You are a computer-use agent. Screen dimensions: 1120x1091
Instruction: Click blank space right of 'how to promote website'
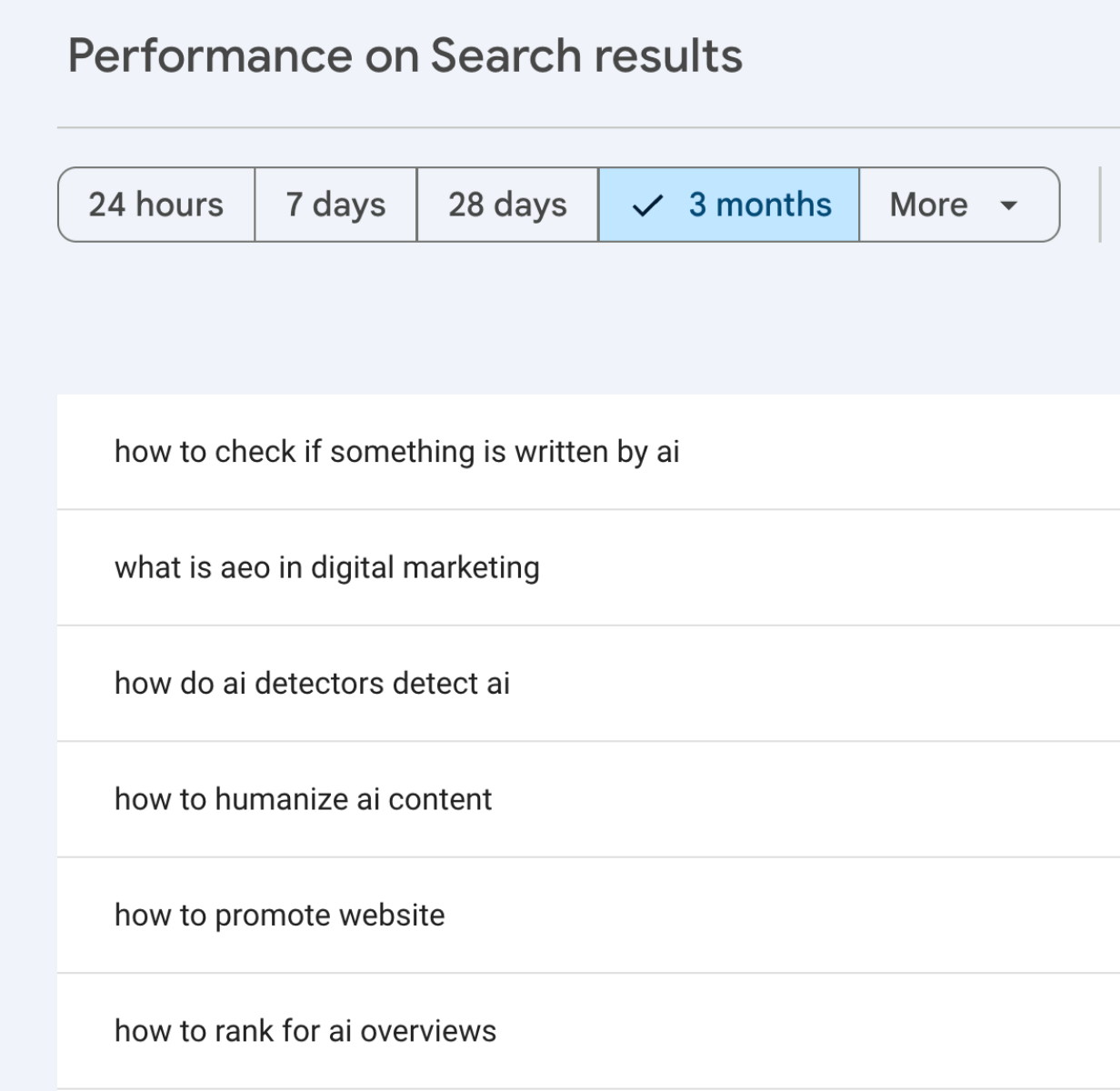click(x=773, y=915)
